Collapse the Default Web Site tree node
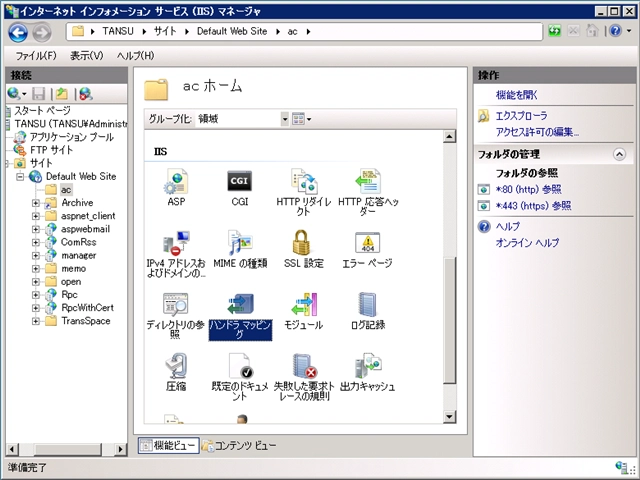Viewport: 640px width, 480px height. 20,177
